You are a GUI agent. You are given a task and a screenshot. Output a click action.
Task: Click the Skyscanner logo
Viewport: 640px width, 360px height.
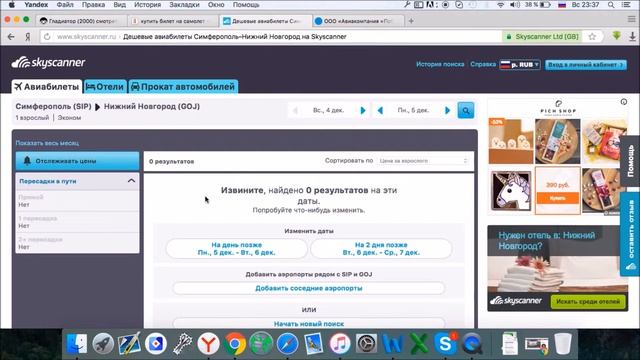[x=48, y=62]
